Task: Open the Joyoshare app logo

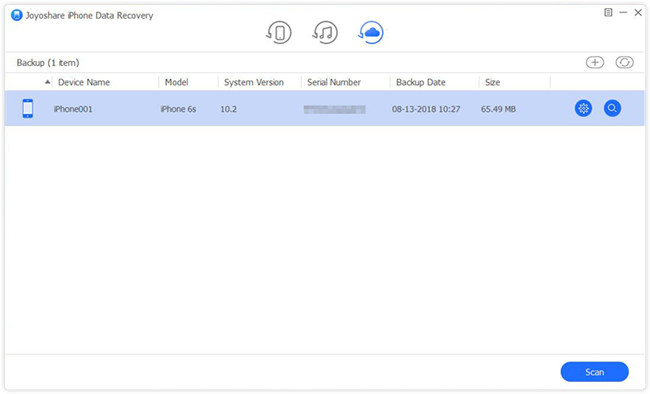Action: click(x=17, y=15)
